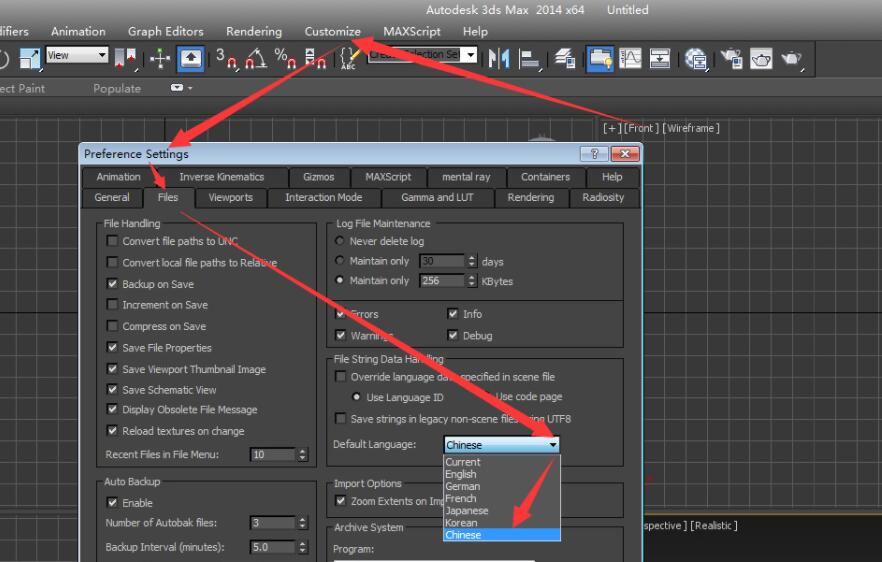Open the Customize menu

coord(332,31)
